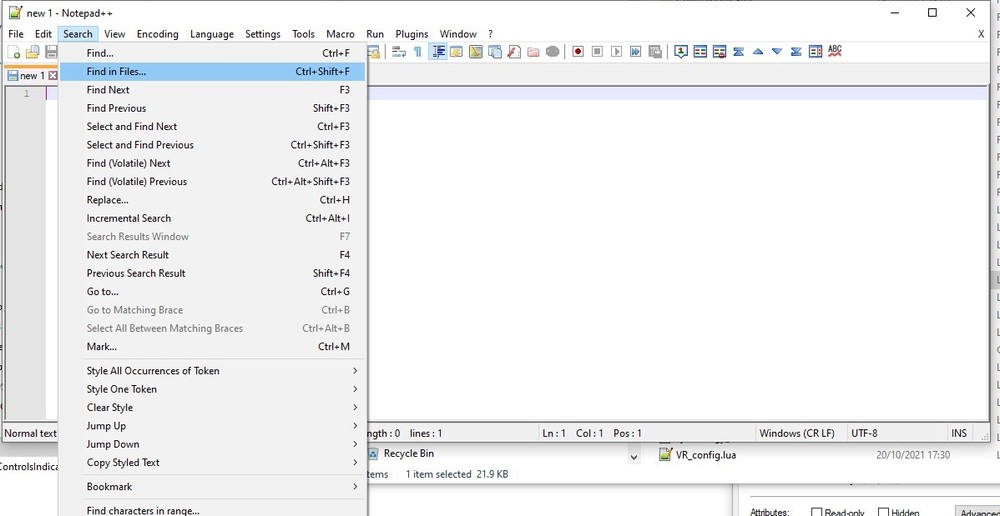Viewport: 1000px width, 516px height.
Task: Close the new 1 tab with red X
Action: (x=53, y=75)
